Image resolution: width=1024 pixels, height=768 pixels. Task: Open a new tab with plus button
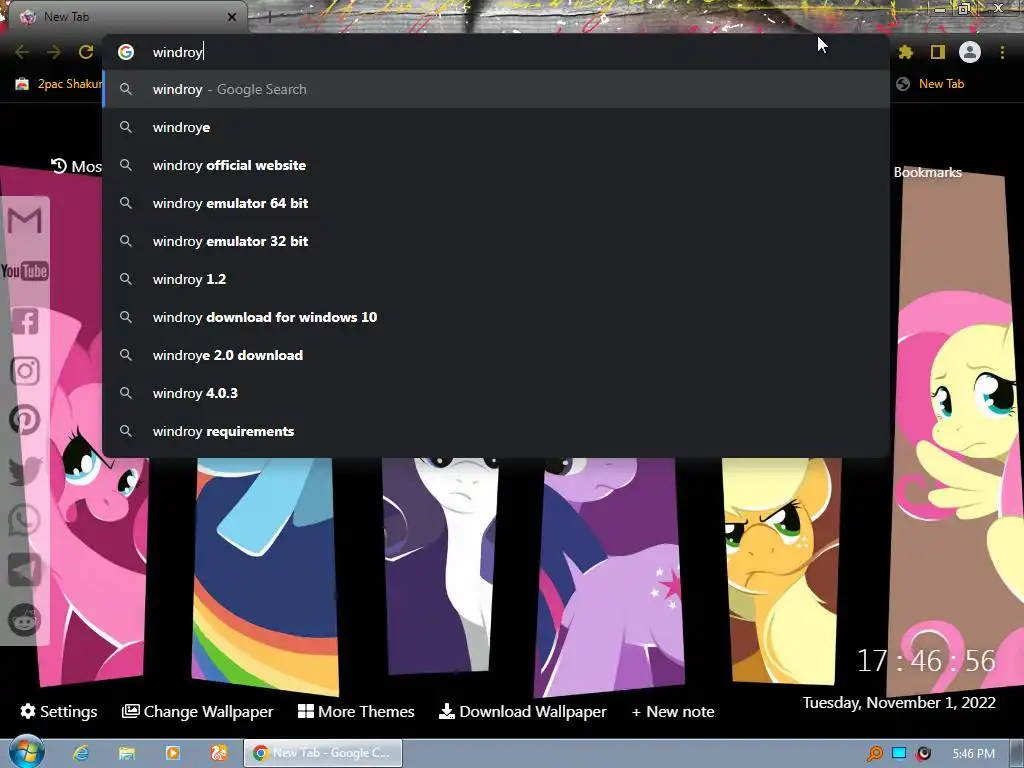(268, 17)
